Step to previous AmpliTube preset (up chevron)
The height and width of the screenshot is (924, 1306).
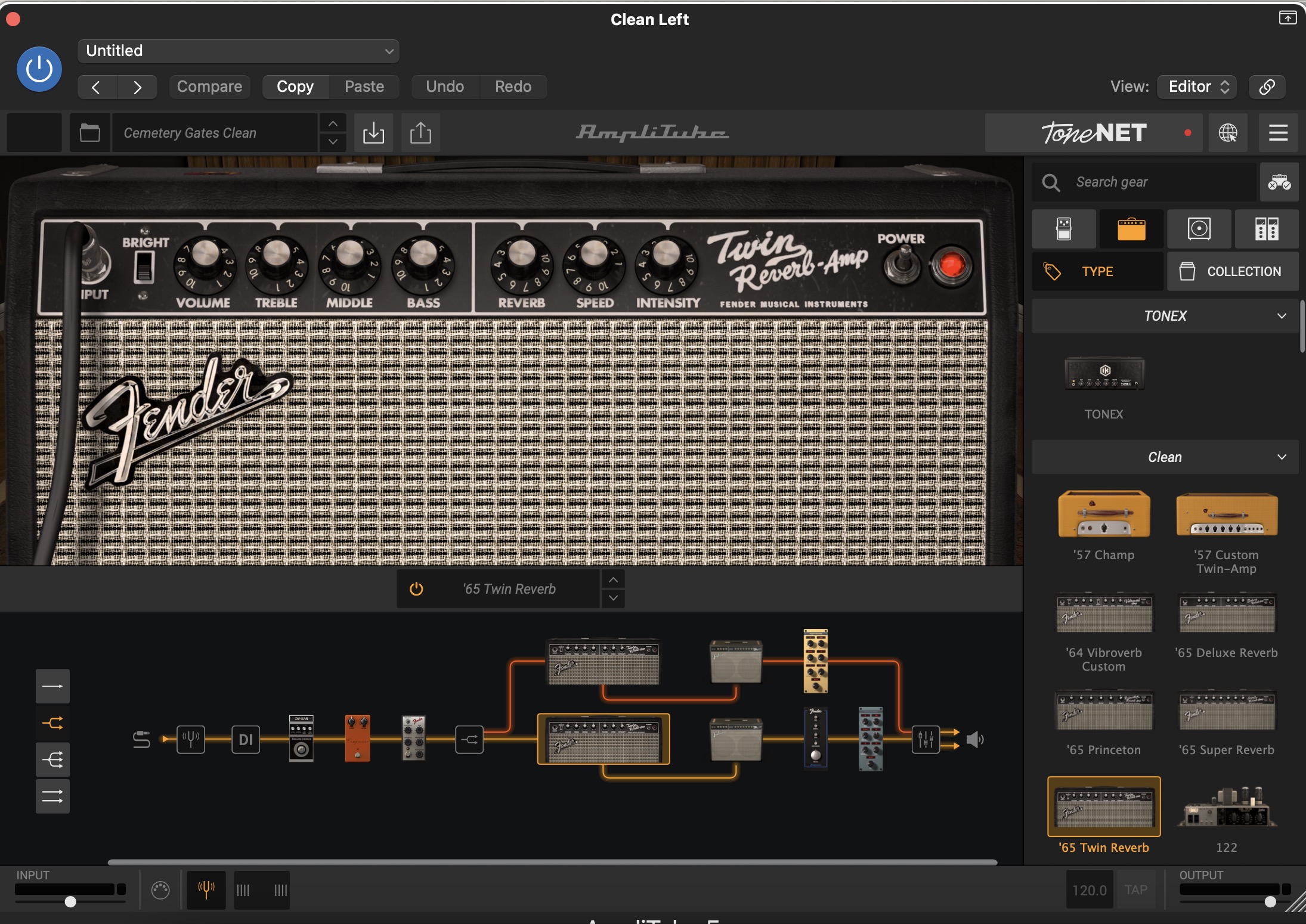333,123
